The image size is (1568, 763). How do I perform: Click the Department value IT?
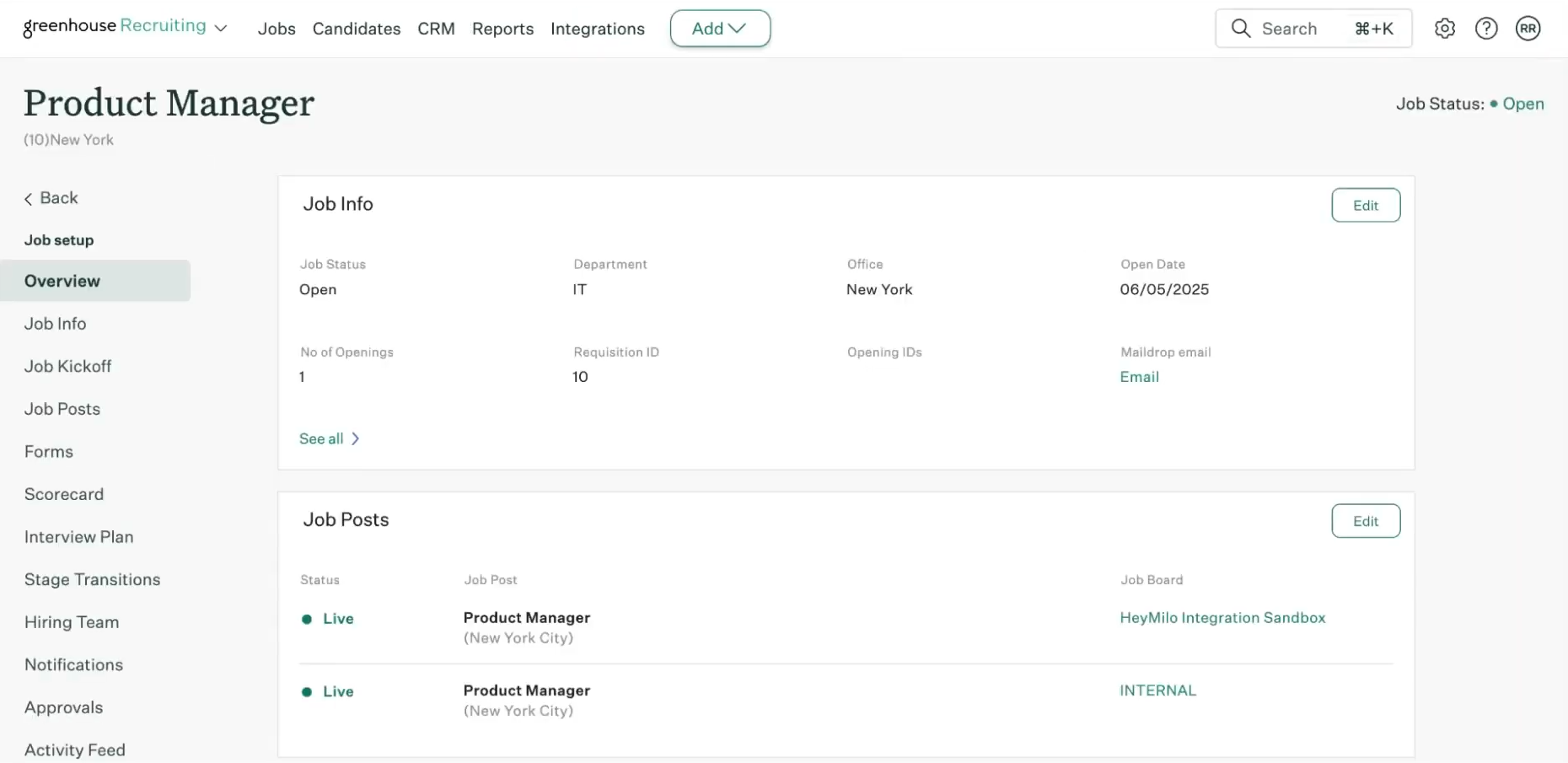point(579,289)
